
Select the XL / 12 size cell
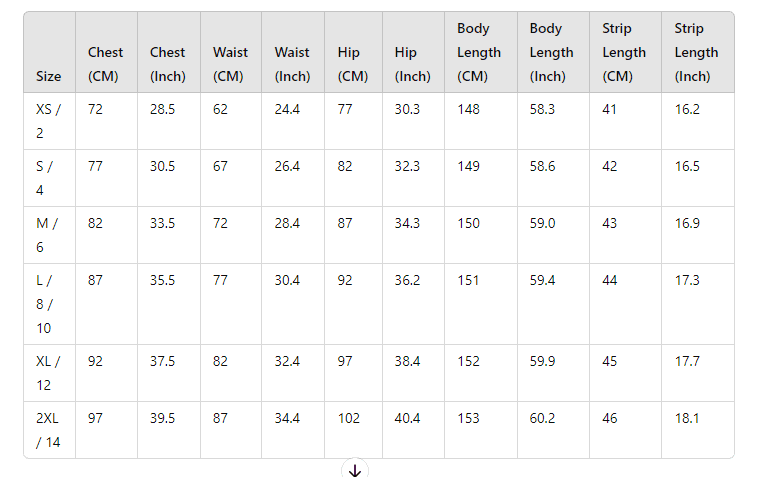(x=48, y=372)
